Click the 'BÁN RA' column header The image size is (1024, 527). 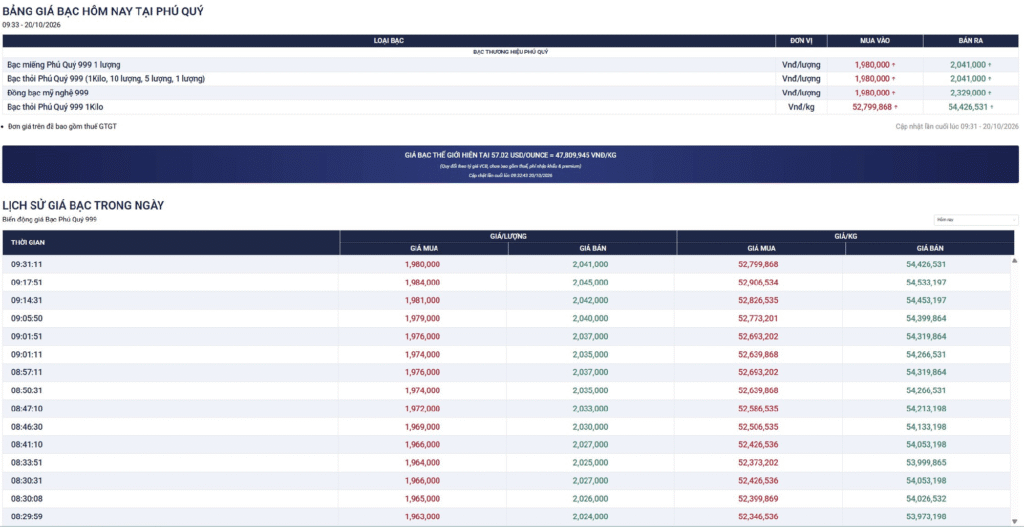coord(970,40)
